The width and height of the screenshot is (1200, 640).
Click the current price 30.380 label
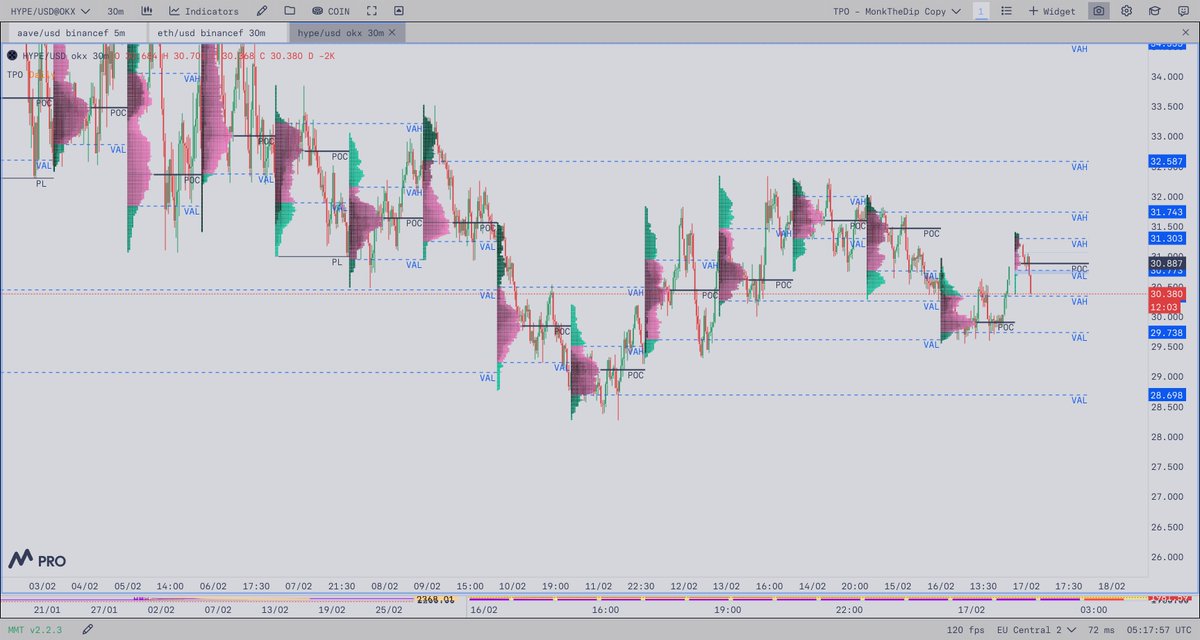point(1167,294)
